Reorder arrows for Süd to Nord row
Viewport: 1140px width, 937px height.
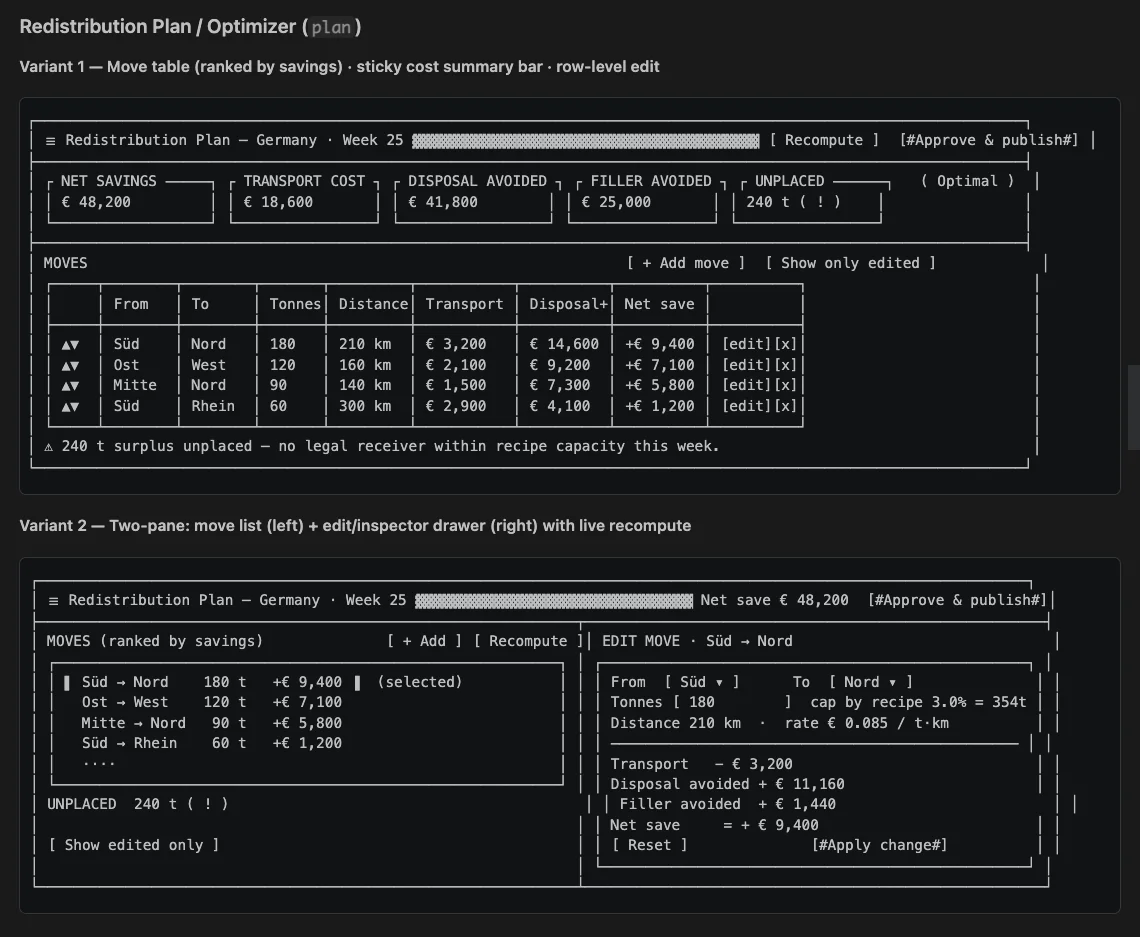click(x=70, y=345)
